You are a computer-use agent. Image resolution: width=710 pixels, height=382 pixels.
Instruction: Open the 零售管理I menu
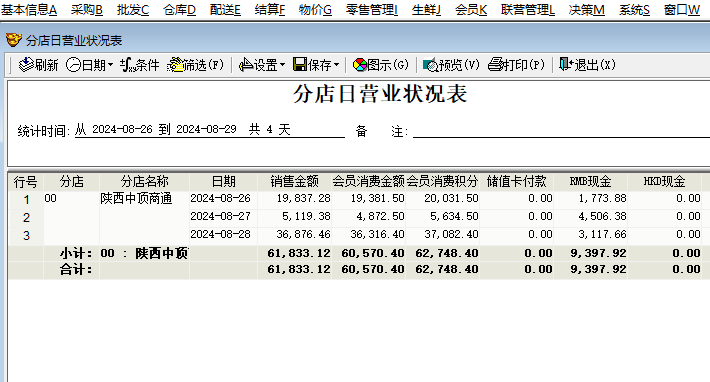coord(372,10)
